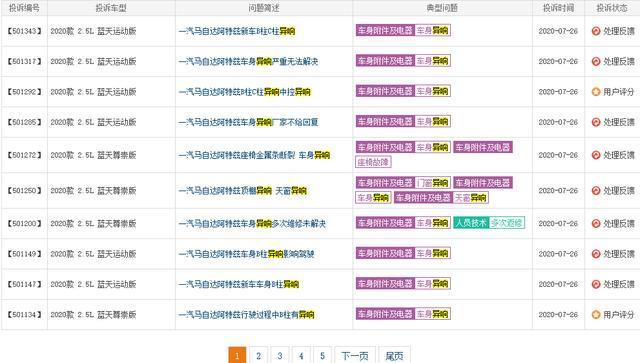The height and width of the screenshot is (363, 640).
Task: Click the 投诉时间 column header
Action: coord(558,8)
